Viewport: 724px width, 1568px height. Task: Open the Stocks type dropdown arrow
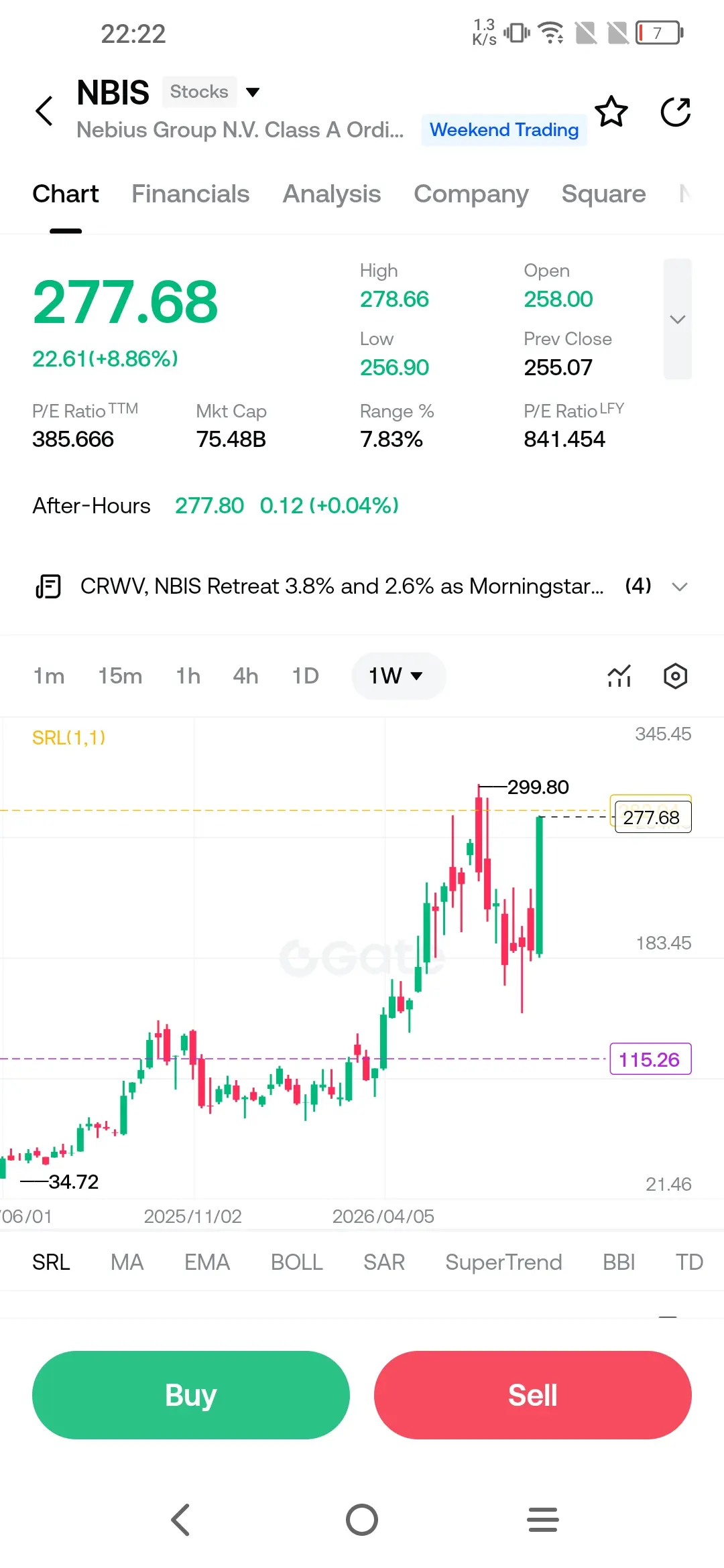(x=253, y=92)
